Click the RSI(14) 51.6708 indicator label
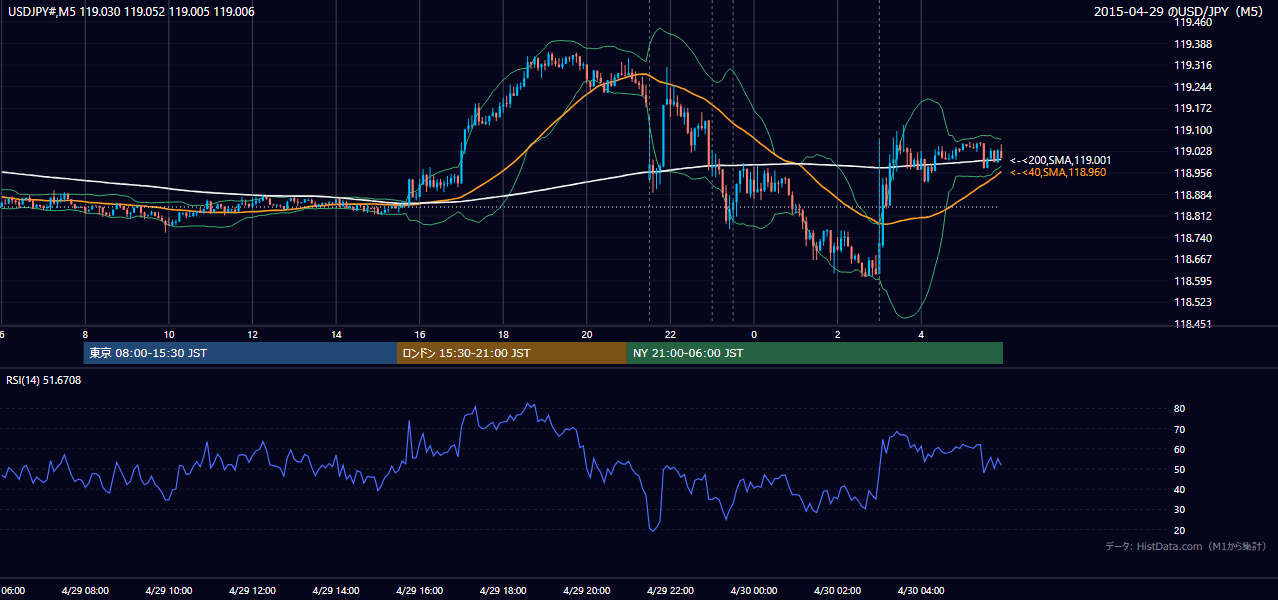The width and height of the screenshot is (1278, 600). [x=44, y=380]
